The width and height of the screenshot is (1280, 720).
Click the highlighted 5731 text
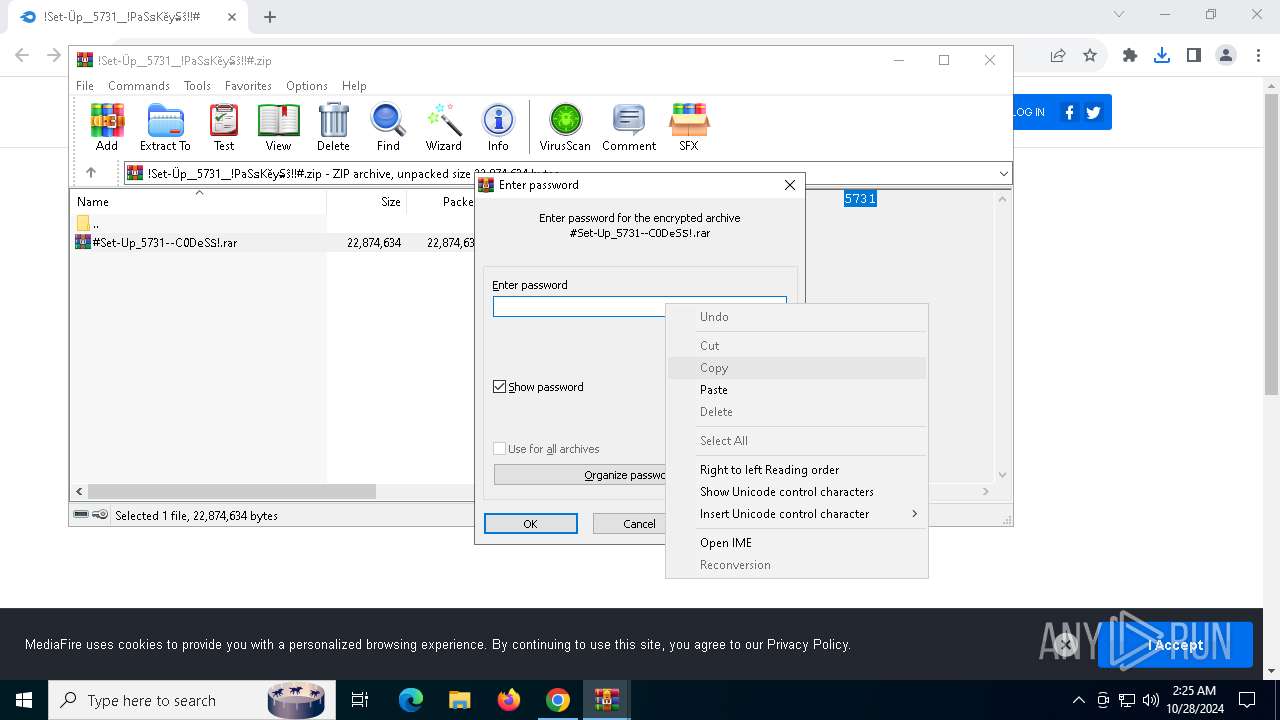pos(860,199)
